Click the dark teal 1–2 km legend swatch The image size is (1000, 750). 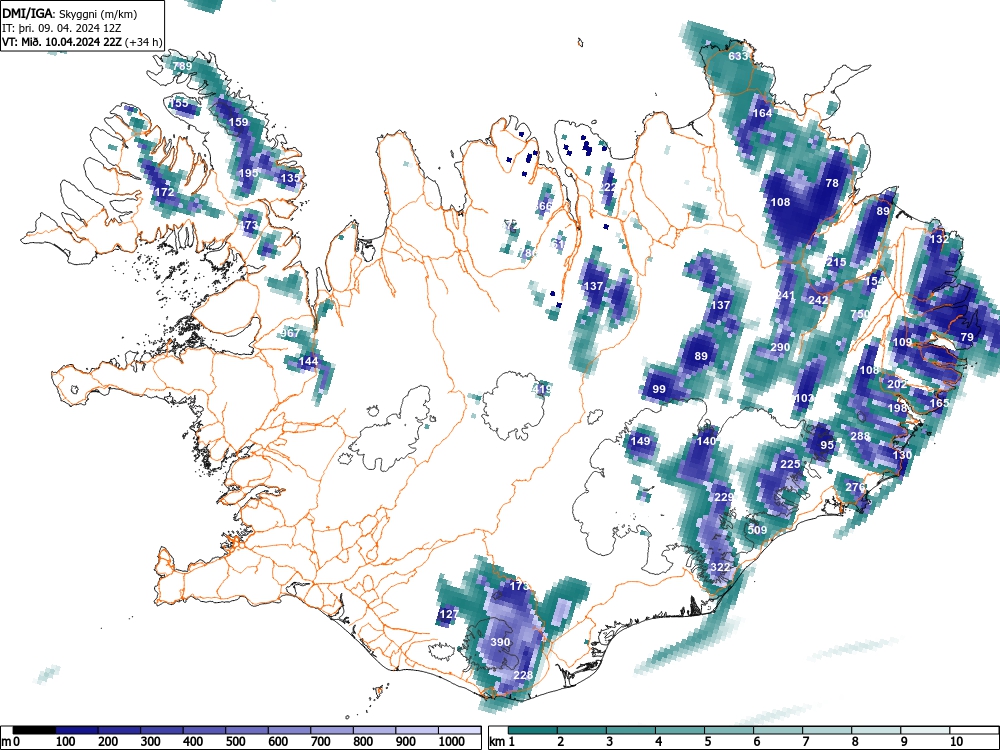(533, 730)
